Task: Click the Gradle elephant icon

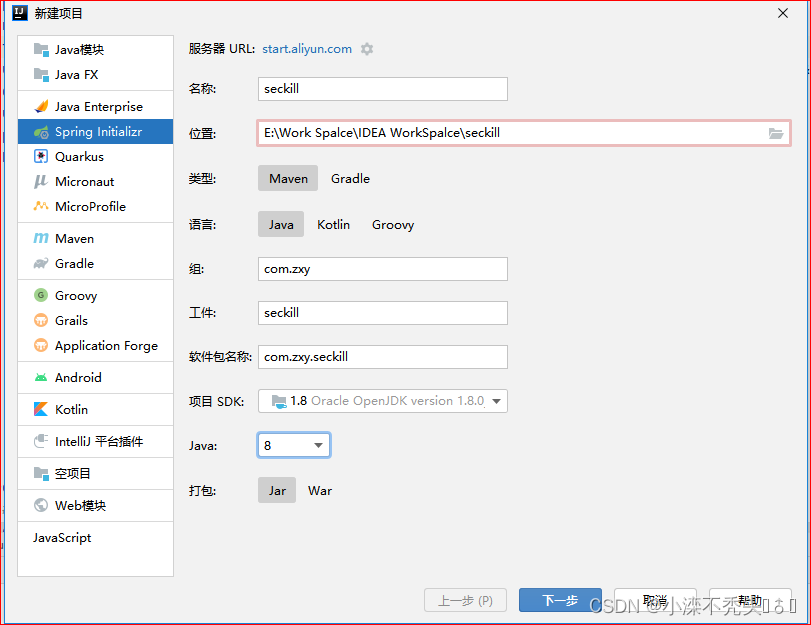Action: click(41, 263)
